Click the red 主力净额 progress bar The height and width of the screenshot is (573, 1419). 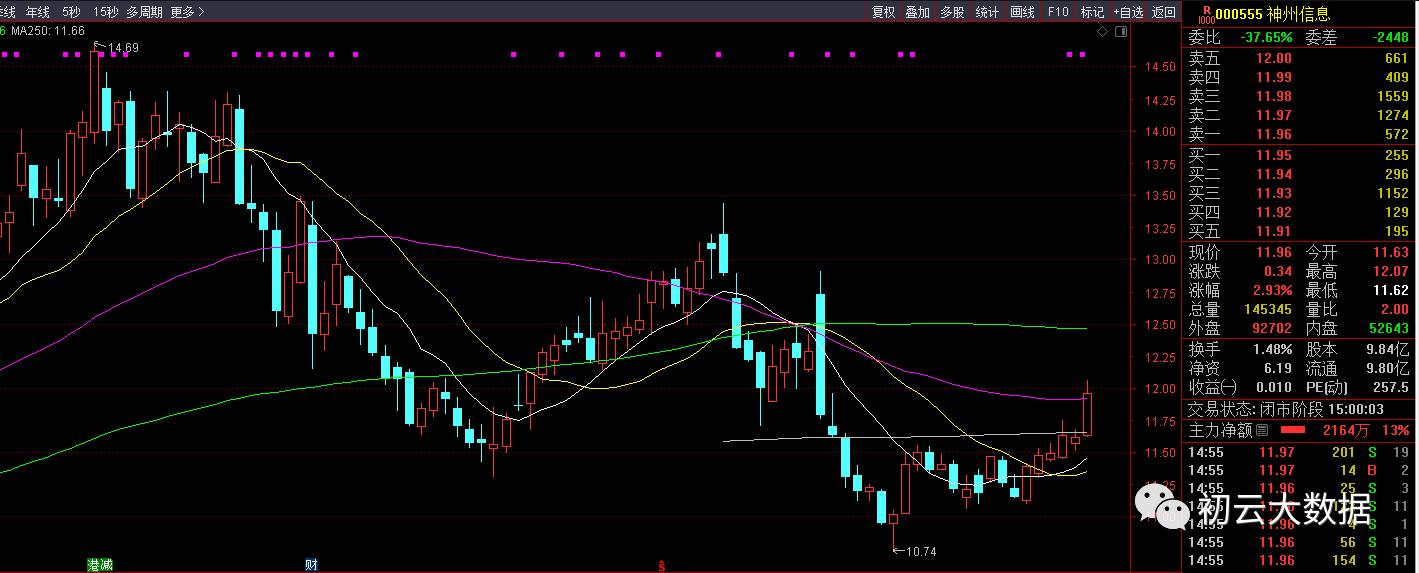(1292, 431)
